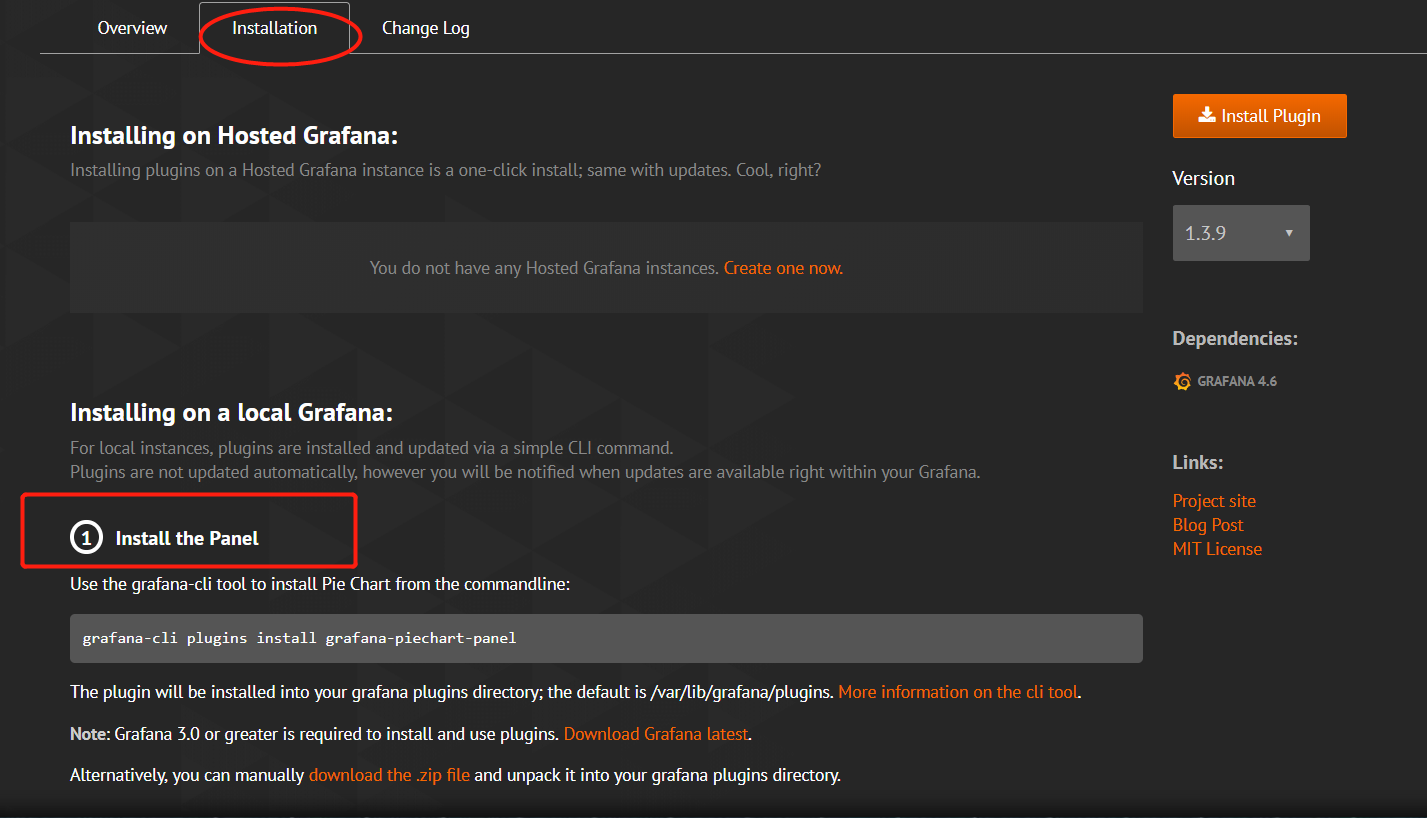Click the 'Create one now.' link

(783, 268)
